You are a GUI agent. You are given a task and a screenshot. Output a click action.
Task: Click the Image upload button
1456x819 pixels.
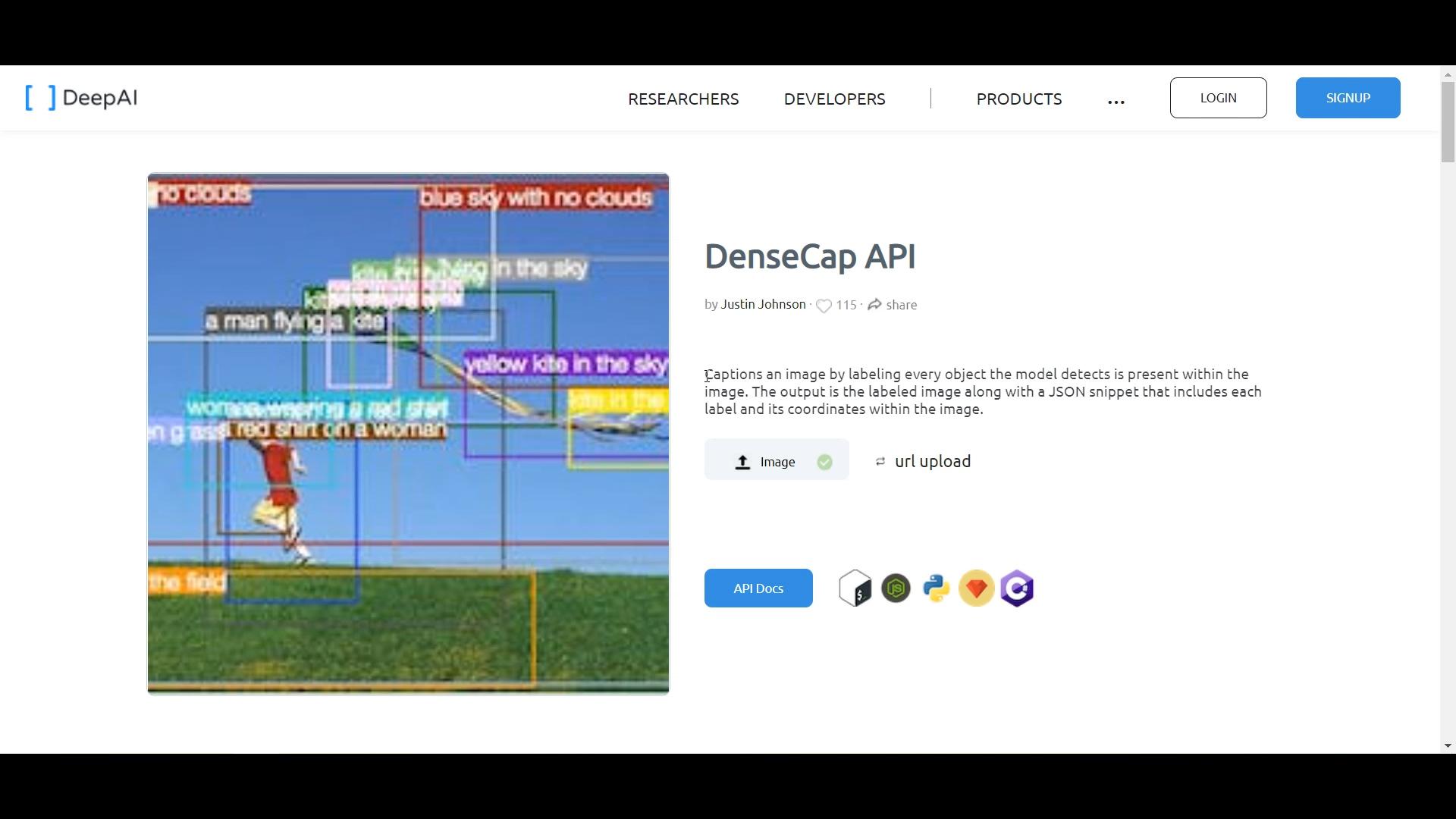click(x=766, y=461)
